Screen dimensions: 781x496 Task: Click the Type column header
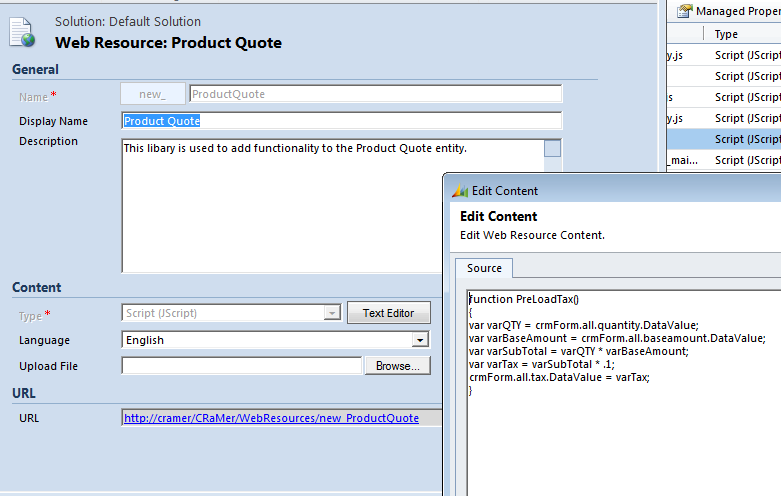coord(727,34)
